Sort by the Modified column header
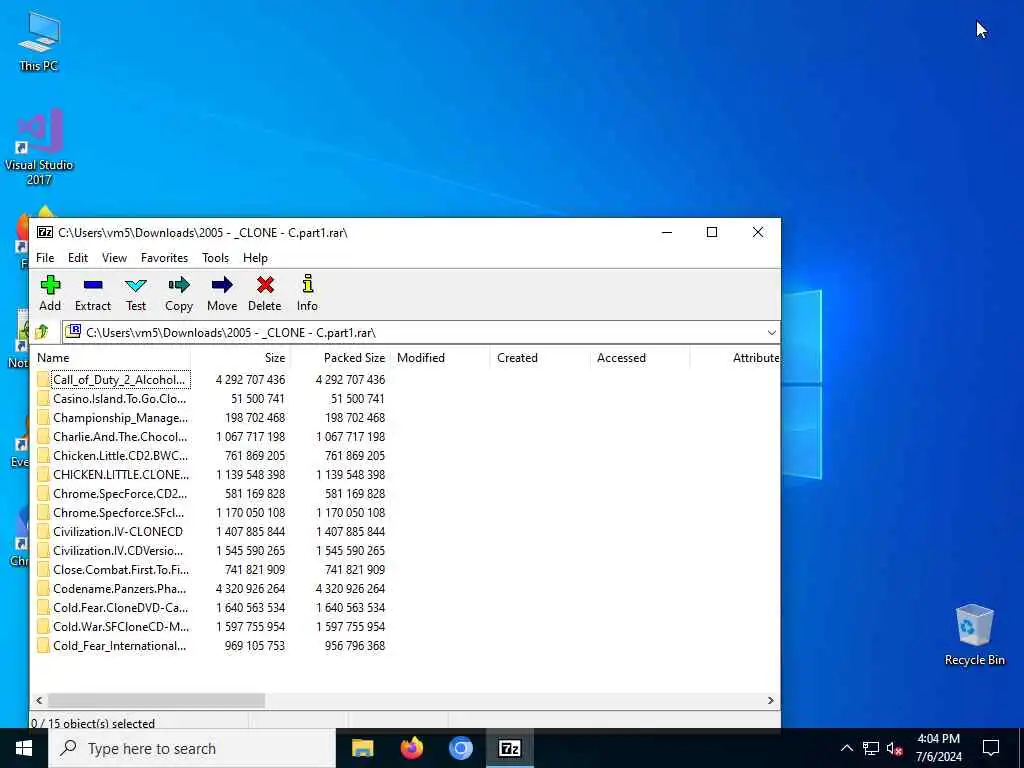The width and height of the screenshot is (1024, 768). [440, 358]
